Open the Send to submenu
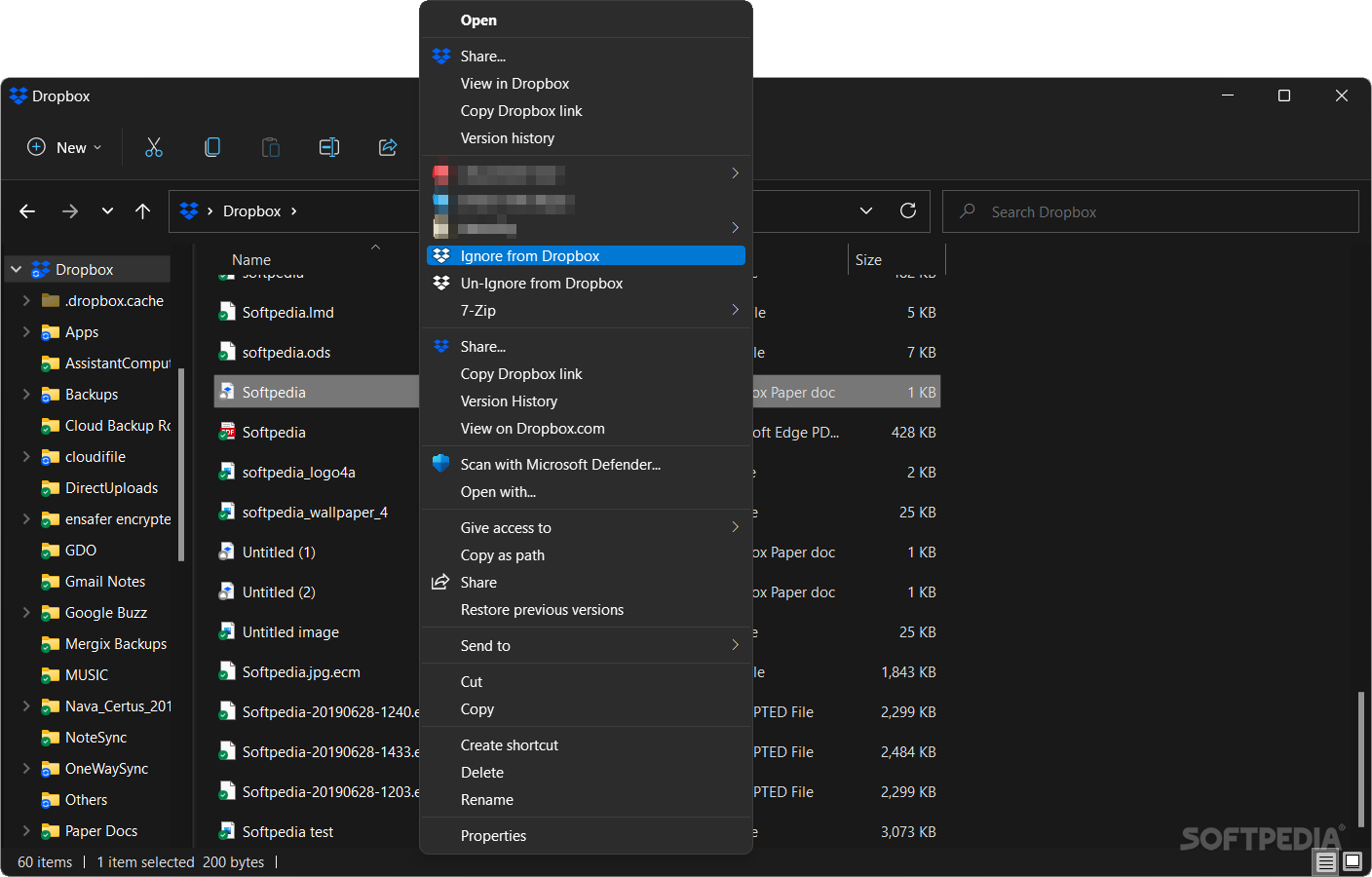Image resolution: width=1372 pixels, height=877 pixels. tap(586, 645)
